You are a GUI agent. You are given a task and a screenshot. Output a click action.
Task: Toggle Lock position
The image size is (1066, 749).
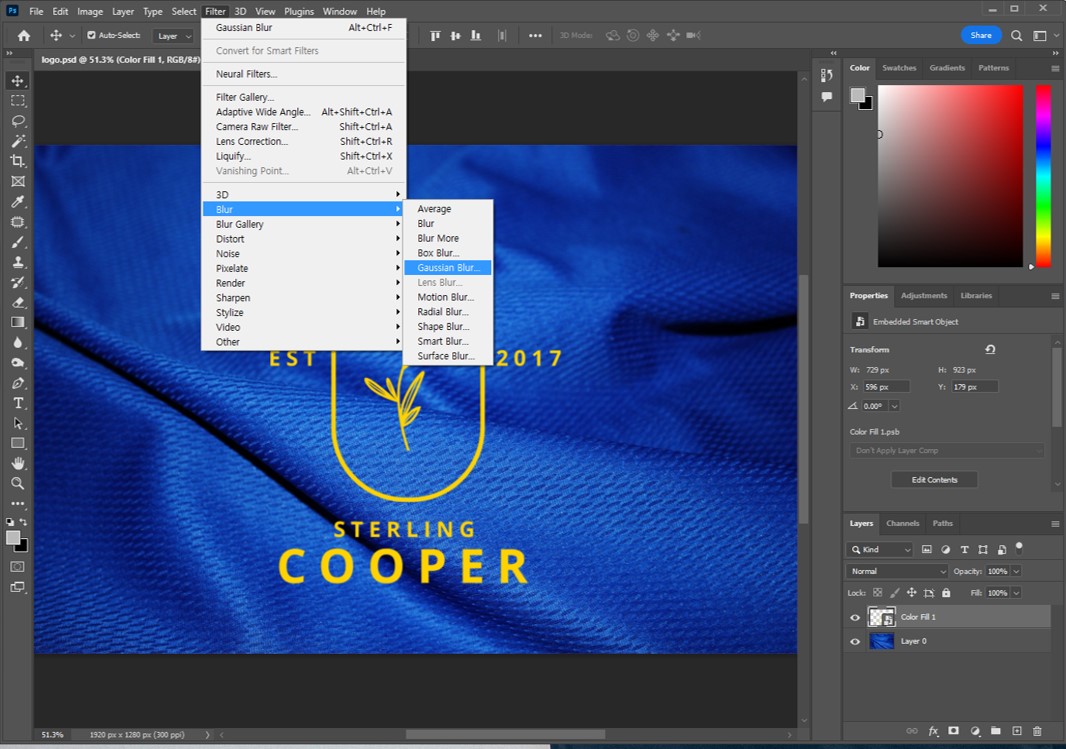[912, 593]
